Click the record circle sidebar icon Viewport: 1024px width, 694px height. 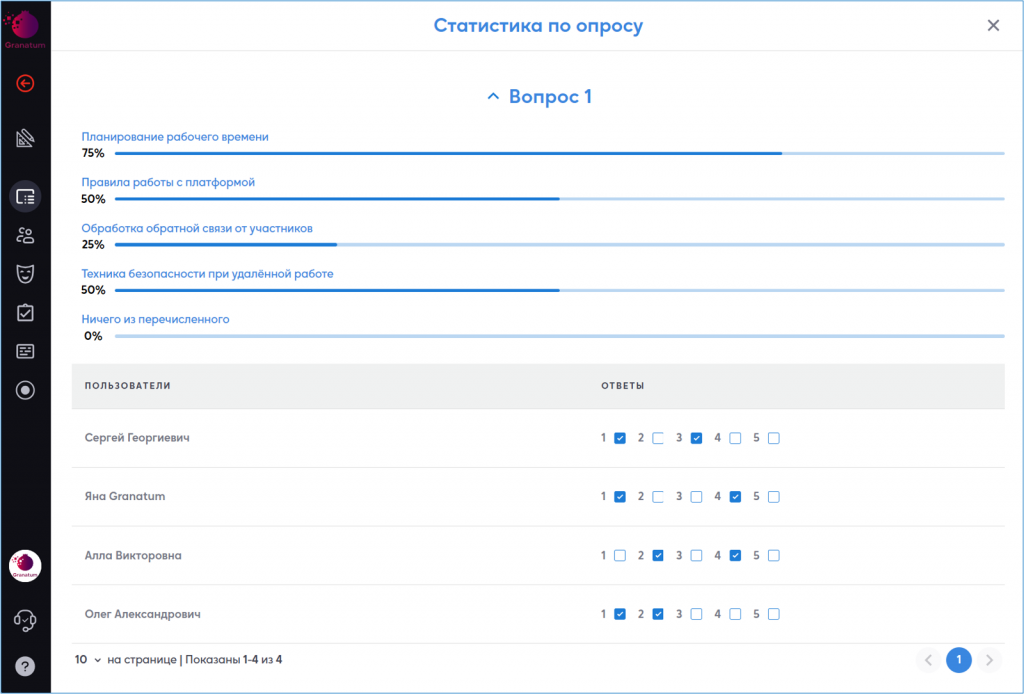pos(25,390)
